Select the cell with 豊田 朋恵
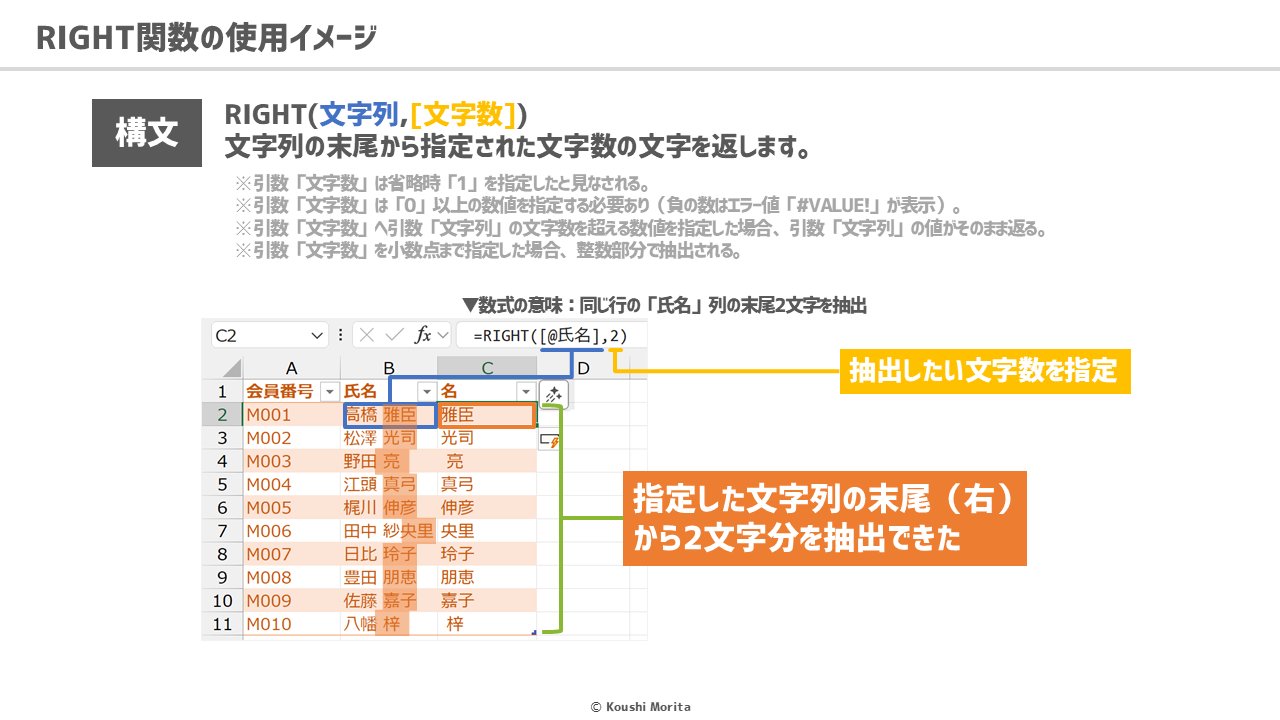The width and height of the screenshot is (1280, 720). (389, 577)
